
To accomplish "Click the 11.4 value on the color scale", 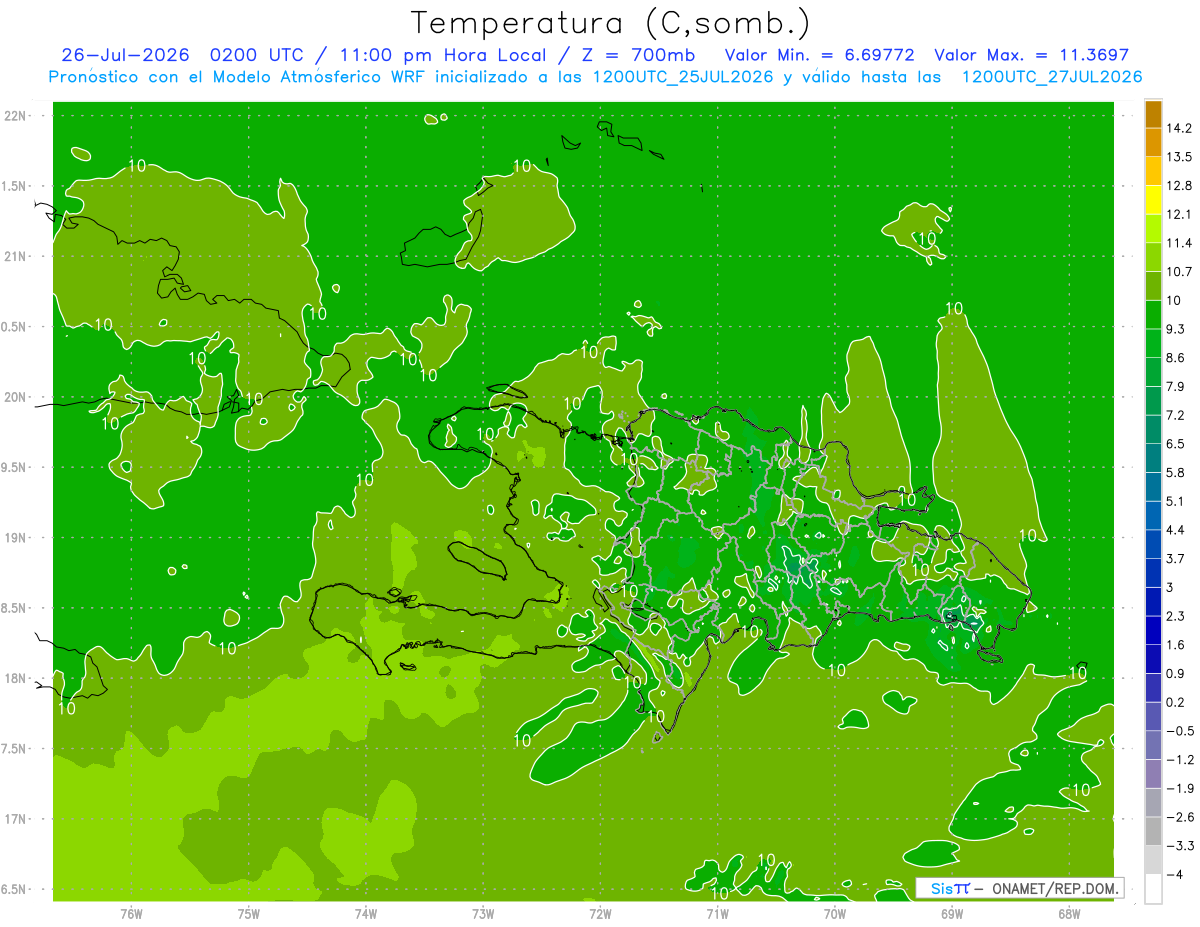I will point(1179,243).
